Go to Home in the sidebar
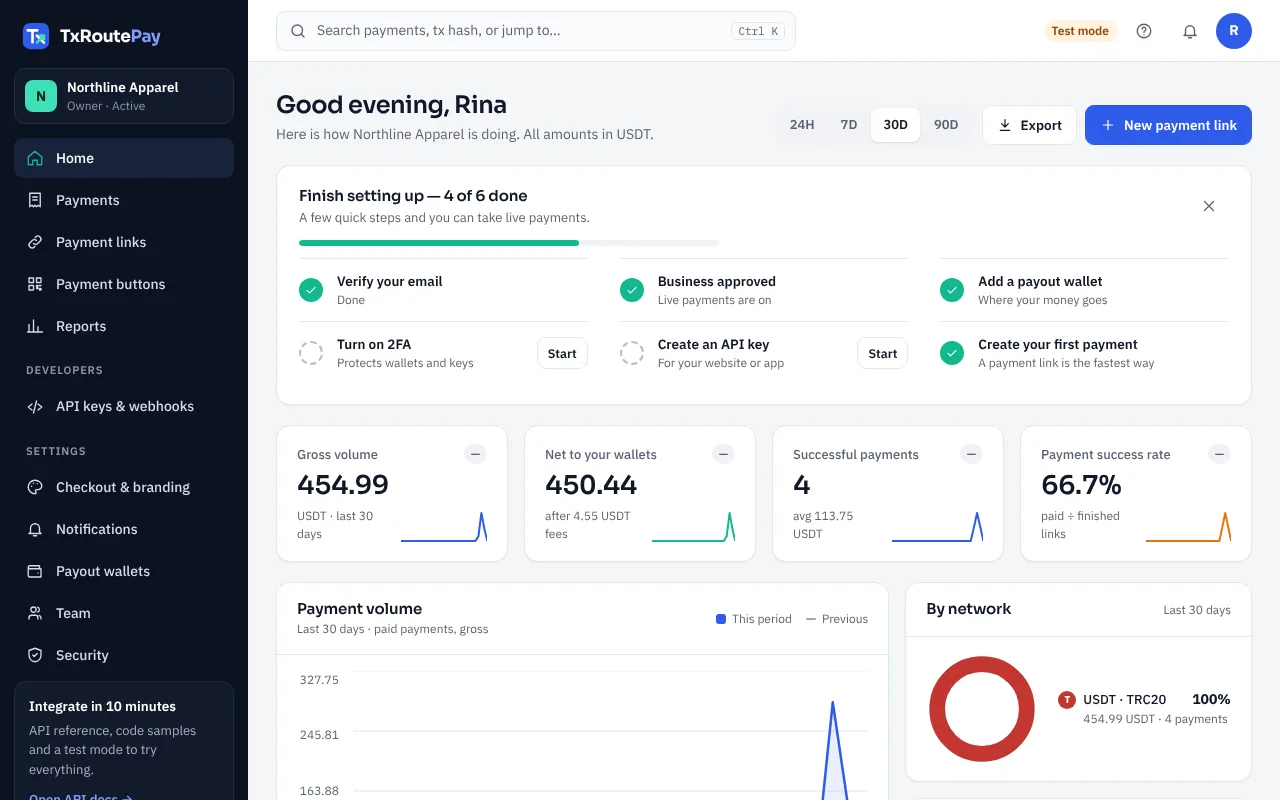Image resolution: width=1280 pixels, height=800 pixels. [124, 158]
